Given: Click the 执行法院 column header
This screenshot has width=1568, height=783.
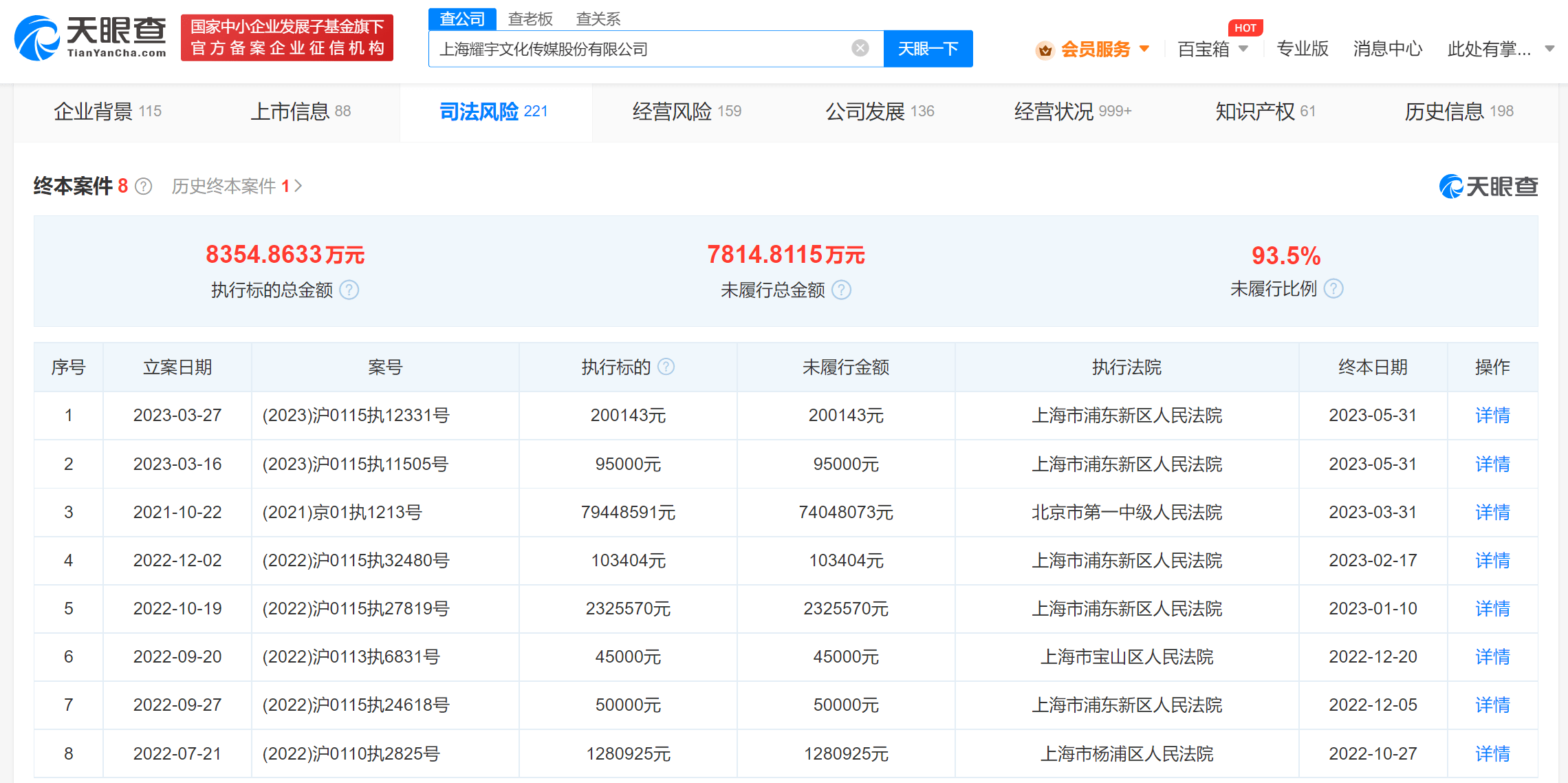Looking at the screenshot, I should coord(1126,367).
